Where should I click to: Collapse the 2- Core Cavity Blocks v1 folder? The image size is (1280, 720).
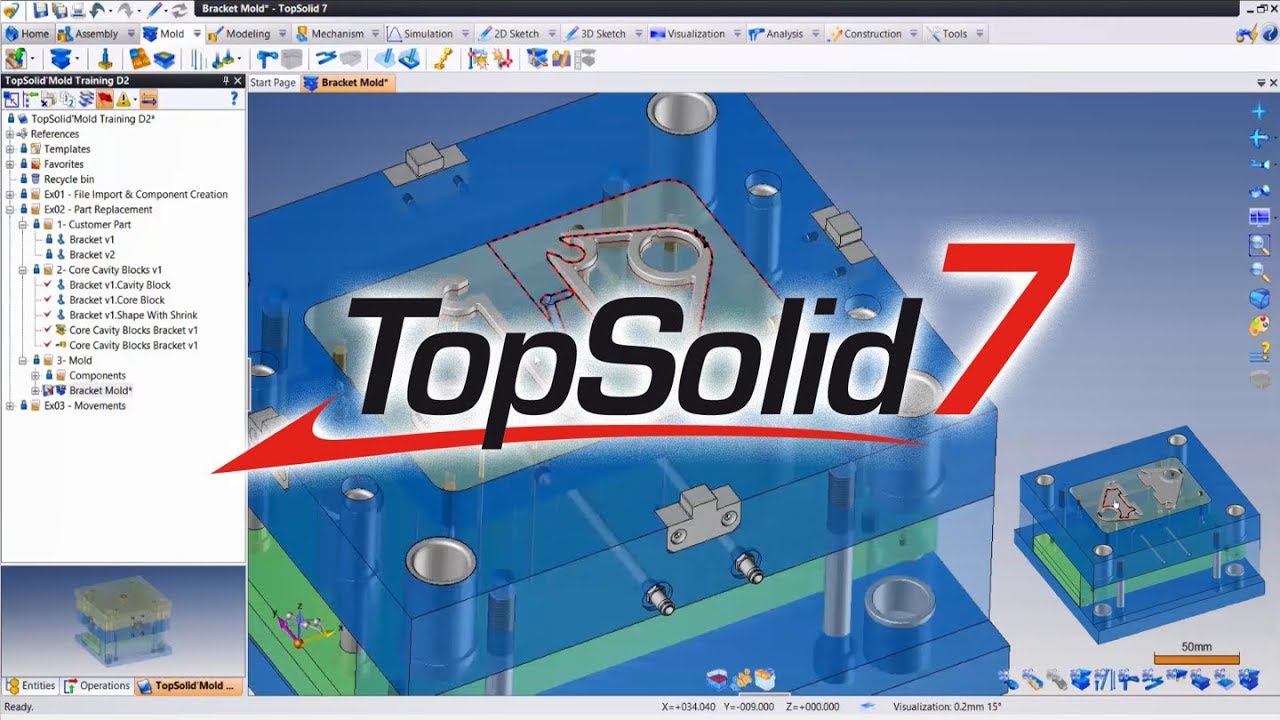[x=22, y=270]
